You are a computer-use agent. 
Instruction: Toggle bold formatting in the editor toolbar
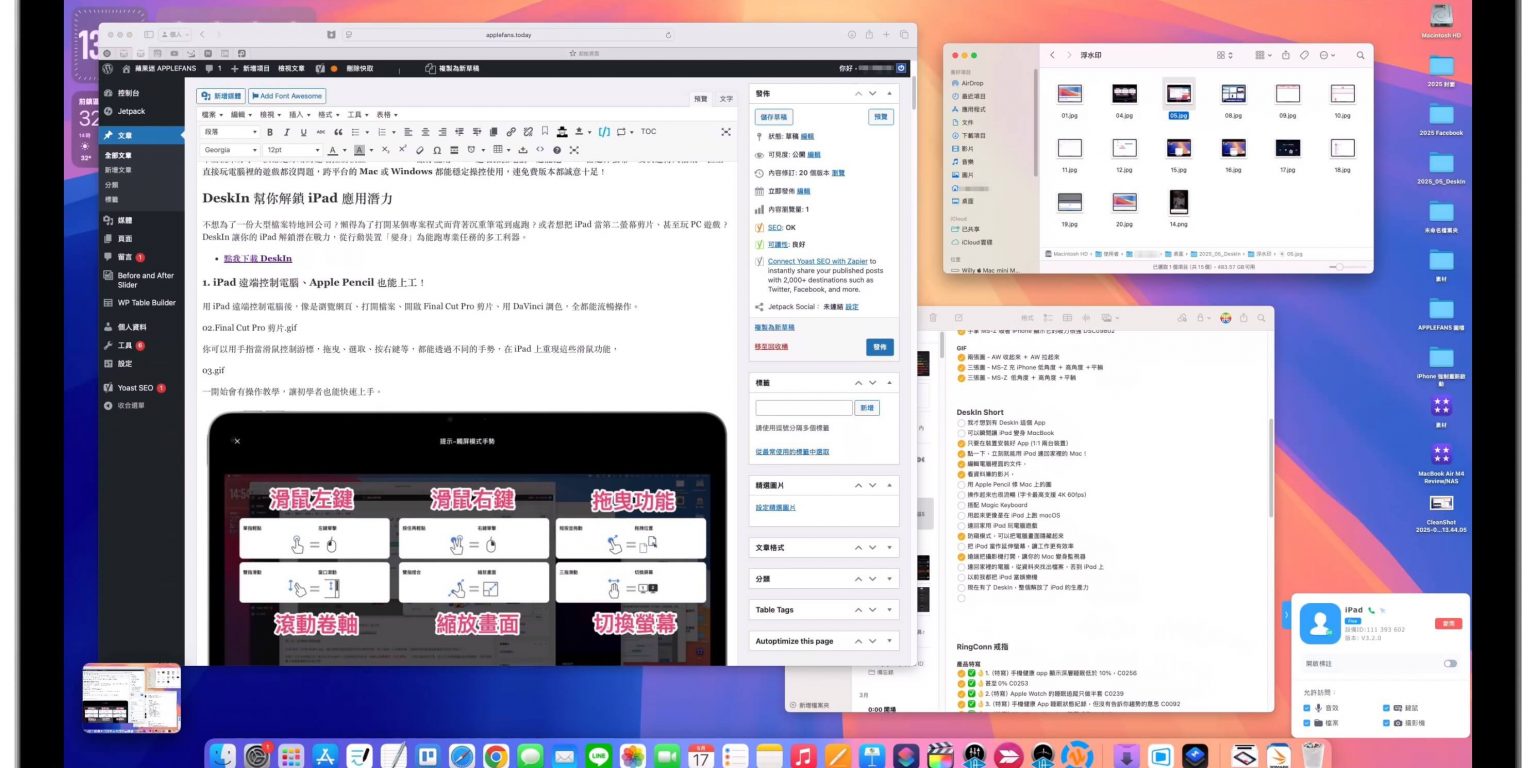(x=269, y=132)
